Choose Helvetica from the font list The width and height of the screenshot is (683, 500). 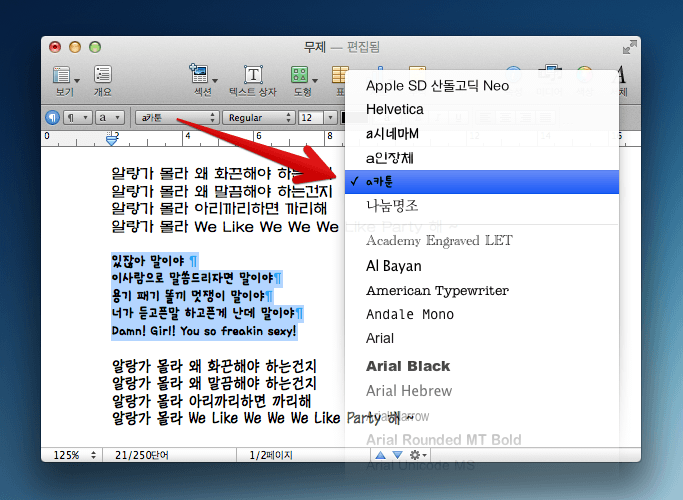coord(482,109)
